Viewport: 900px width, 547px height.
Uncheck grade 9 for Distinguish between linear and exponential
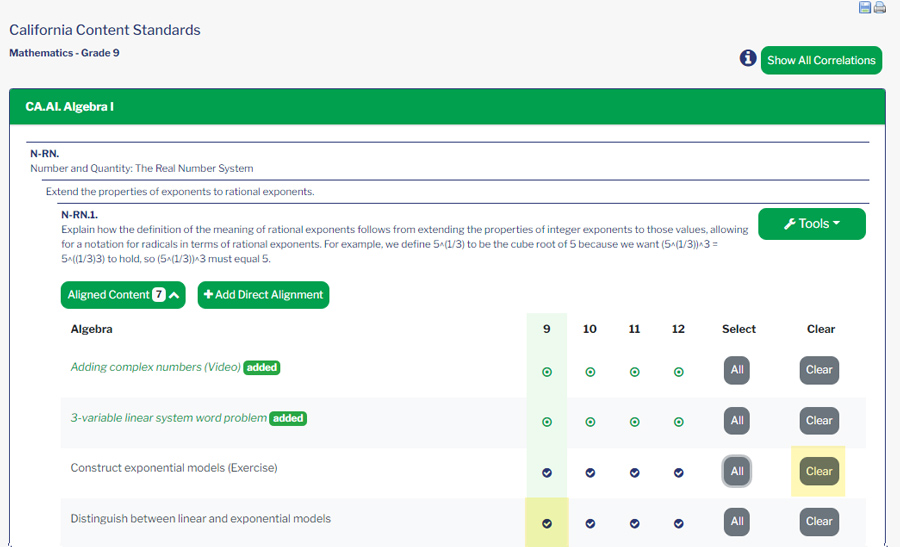546,523
